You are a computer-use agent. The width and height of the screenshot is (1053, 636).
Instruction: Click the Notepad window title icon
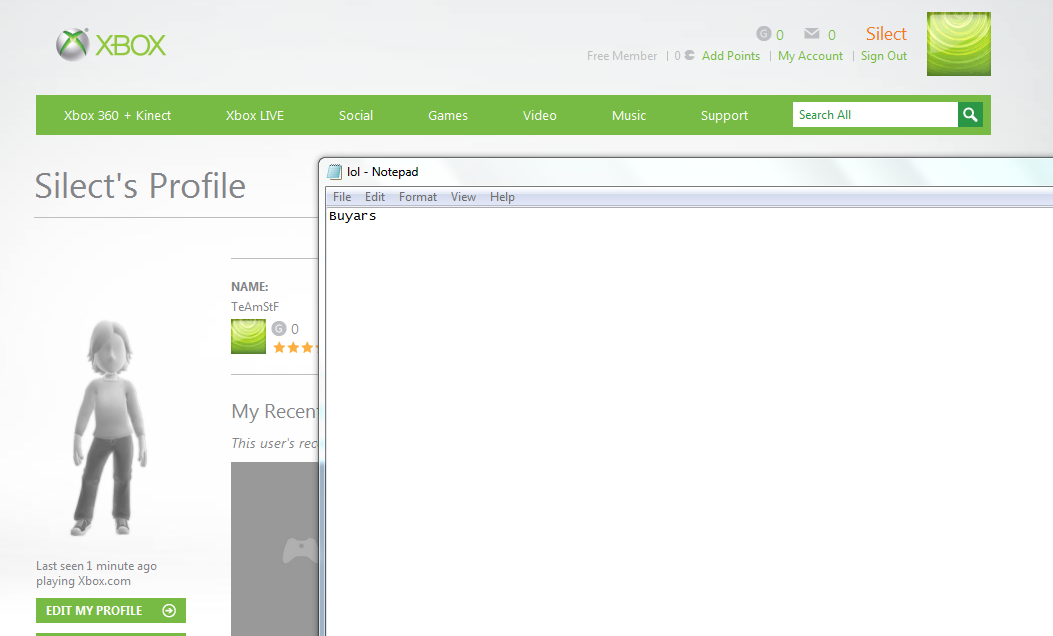[334, 172]
